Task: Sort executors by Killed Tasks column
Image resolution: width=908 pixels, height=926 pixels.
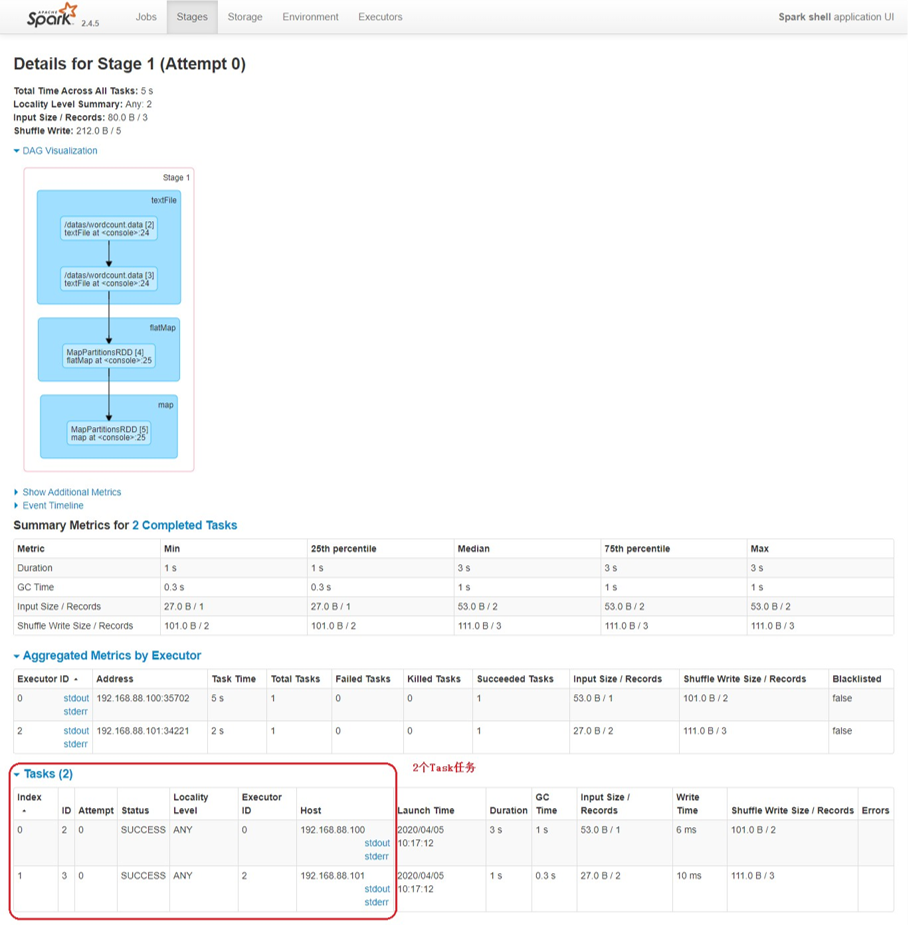Action: 434,679
